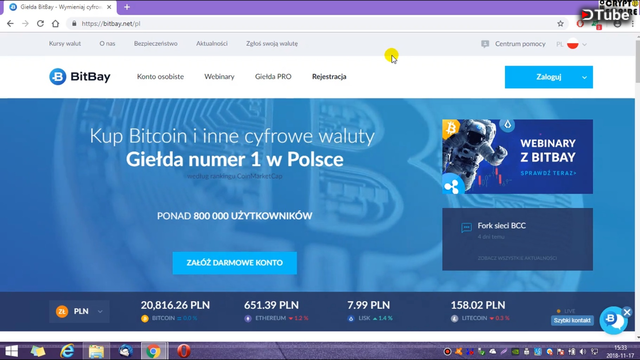This screenshot has width=640, height=360.
Task: Click Lisk price 7.99 PLN
Action: (x=369, y=305)
